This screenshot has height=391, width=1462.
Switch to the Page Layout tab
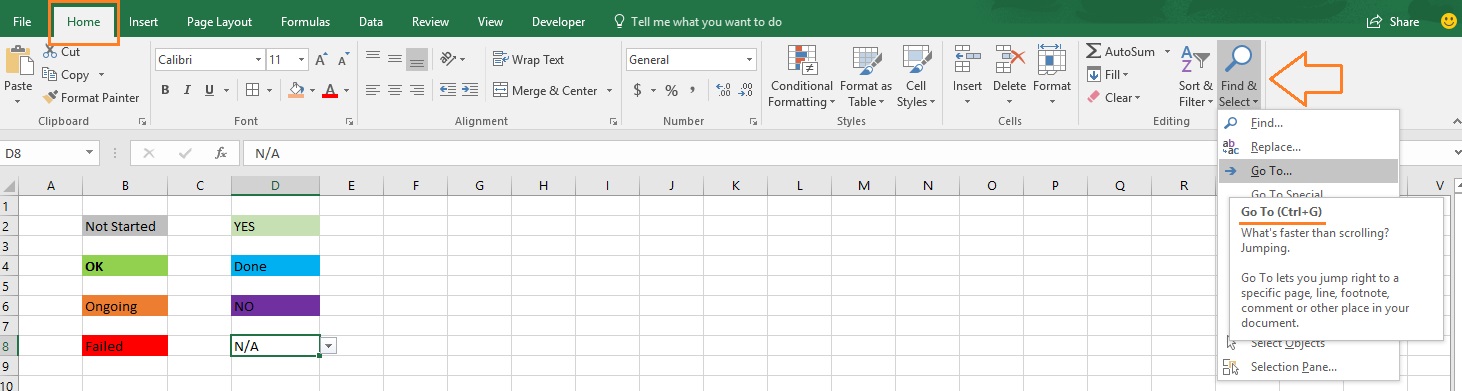tap(219, 21)
